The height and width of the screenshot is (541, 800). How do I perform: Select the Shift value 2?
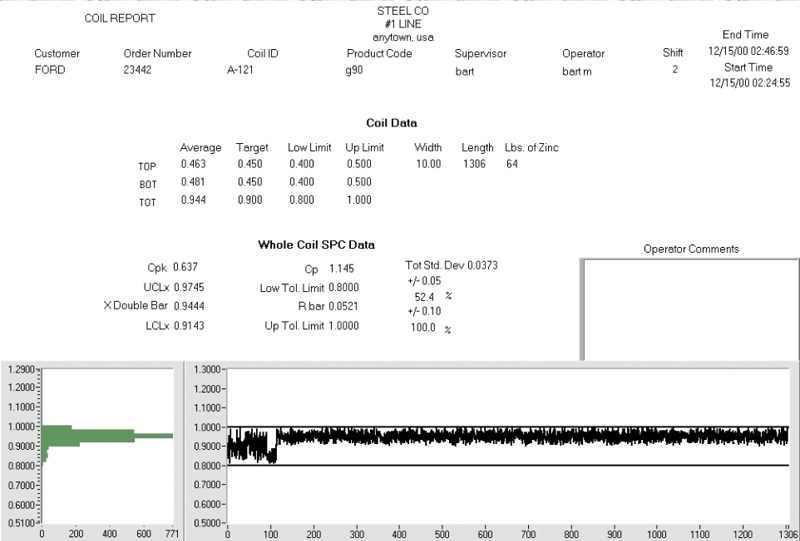[675, 70]
